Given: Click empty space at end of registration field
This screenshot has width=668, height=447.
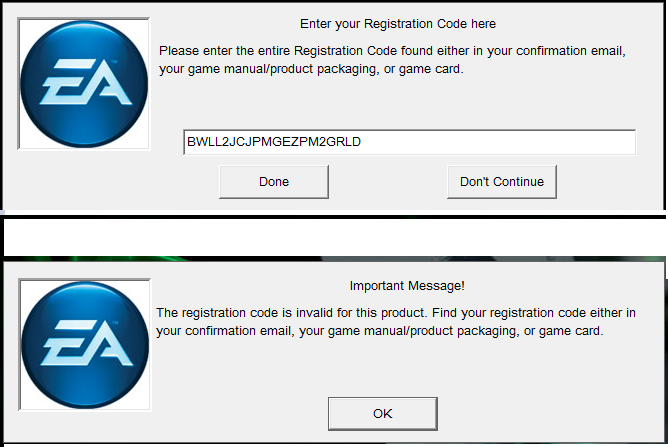Looking at the screenshot, I should click(x=520, y=142).
